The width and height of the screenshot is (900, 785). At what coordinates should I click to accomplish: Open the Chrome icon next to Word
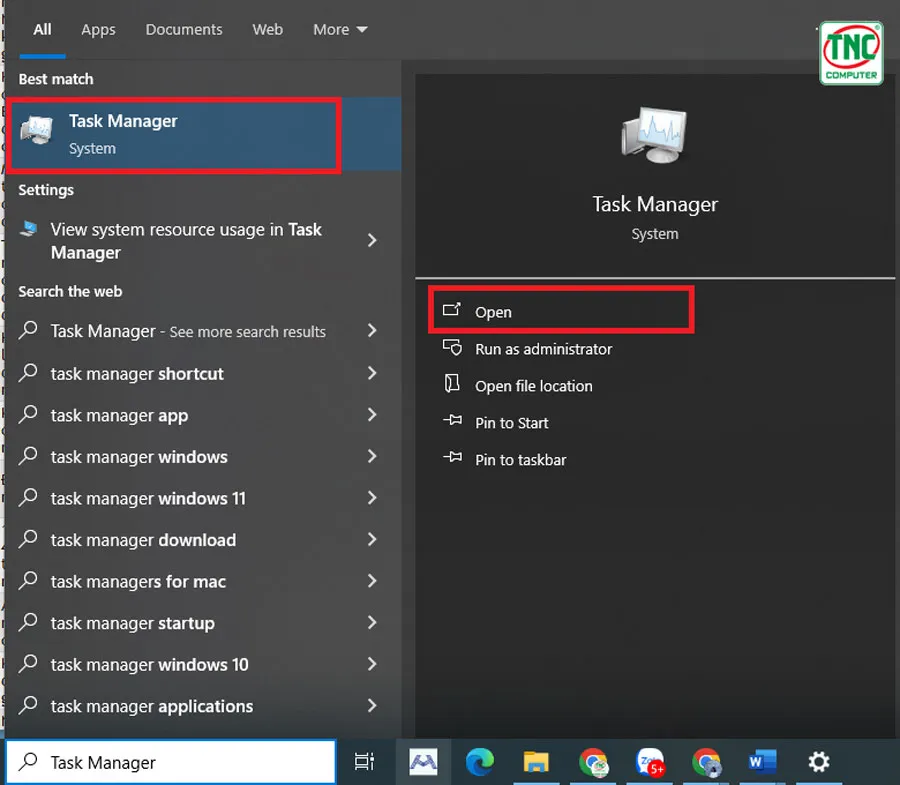(x=707, y=762)
